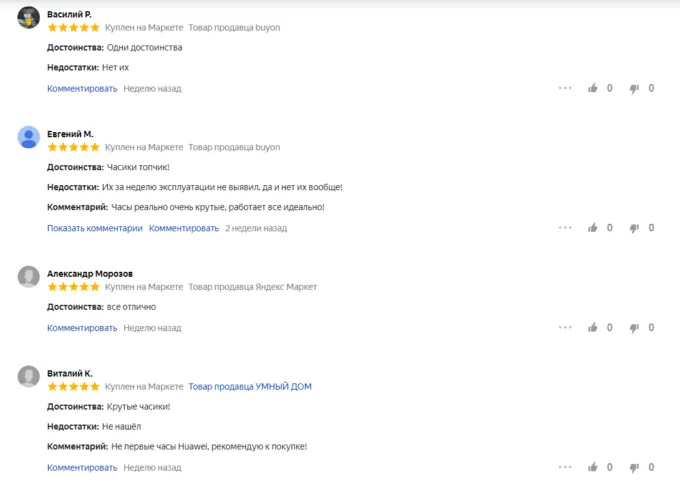The image size is (680, 495).
Task: Thumbs up Евгений М.'s review
Action: 593,228
